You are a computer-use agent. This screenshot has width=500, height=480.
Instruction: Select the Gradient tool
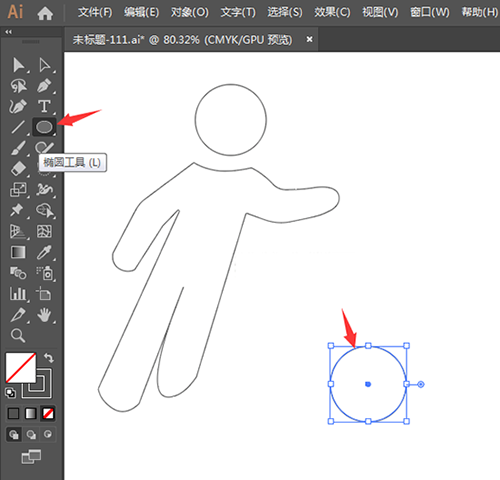[18, 252]
